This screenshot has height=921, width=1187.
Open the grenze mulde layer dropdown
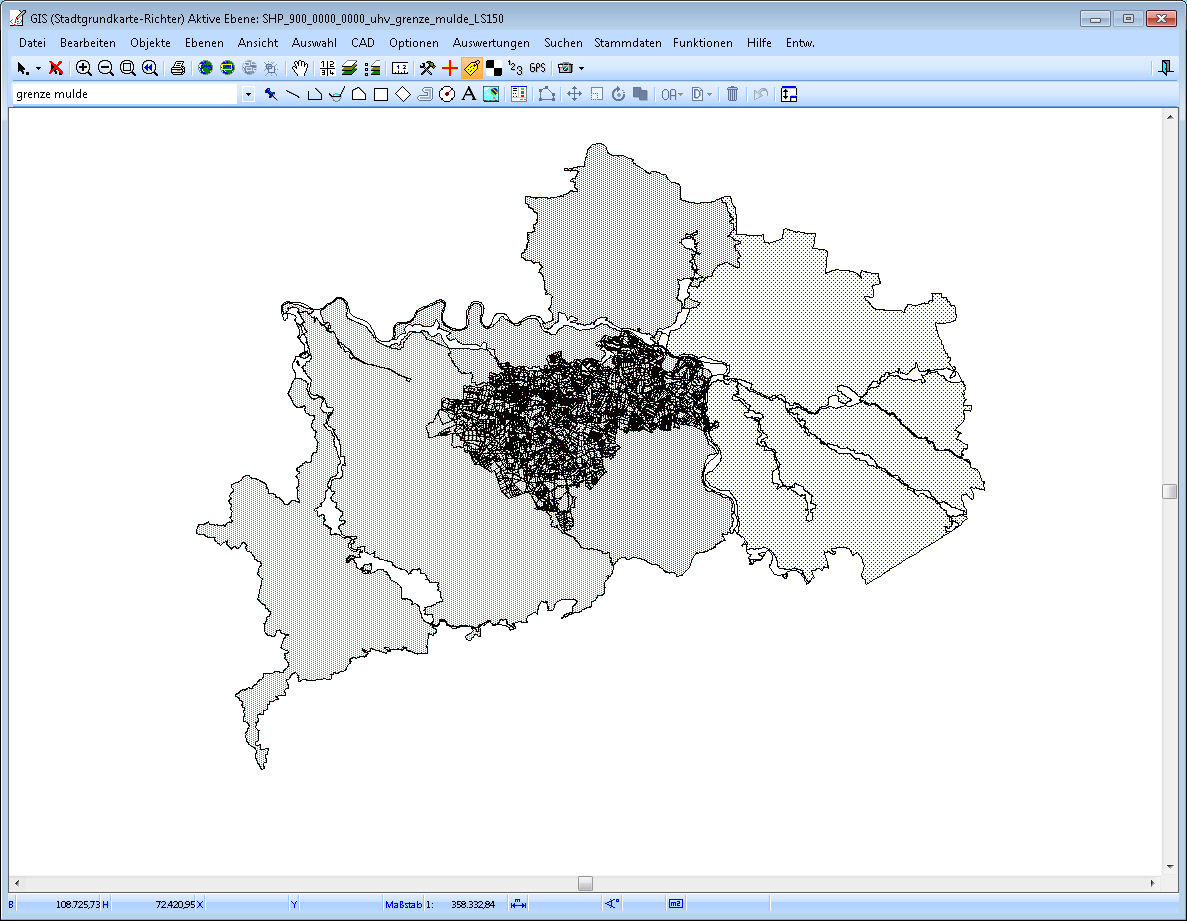point(248,95)
